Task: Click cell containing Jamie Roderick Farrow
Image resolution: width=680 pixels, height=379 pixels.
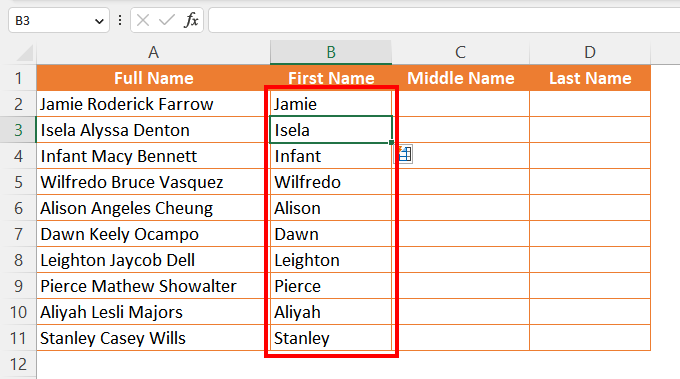Action: pos(153,104)
